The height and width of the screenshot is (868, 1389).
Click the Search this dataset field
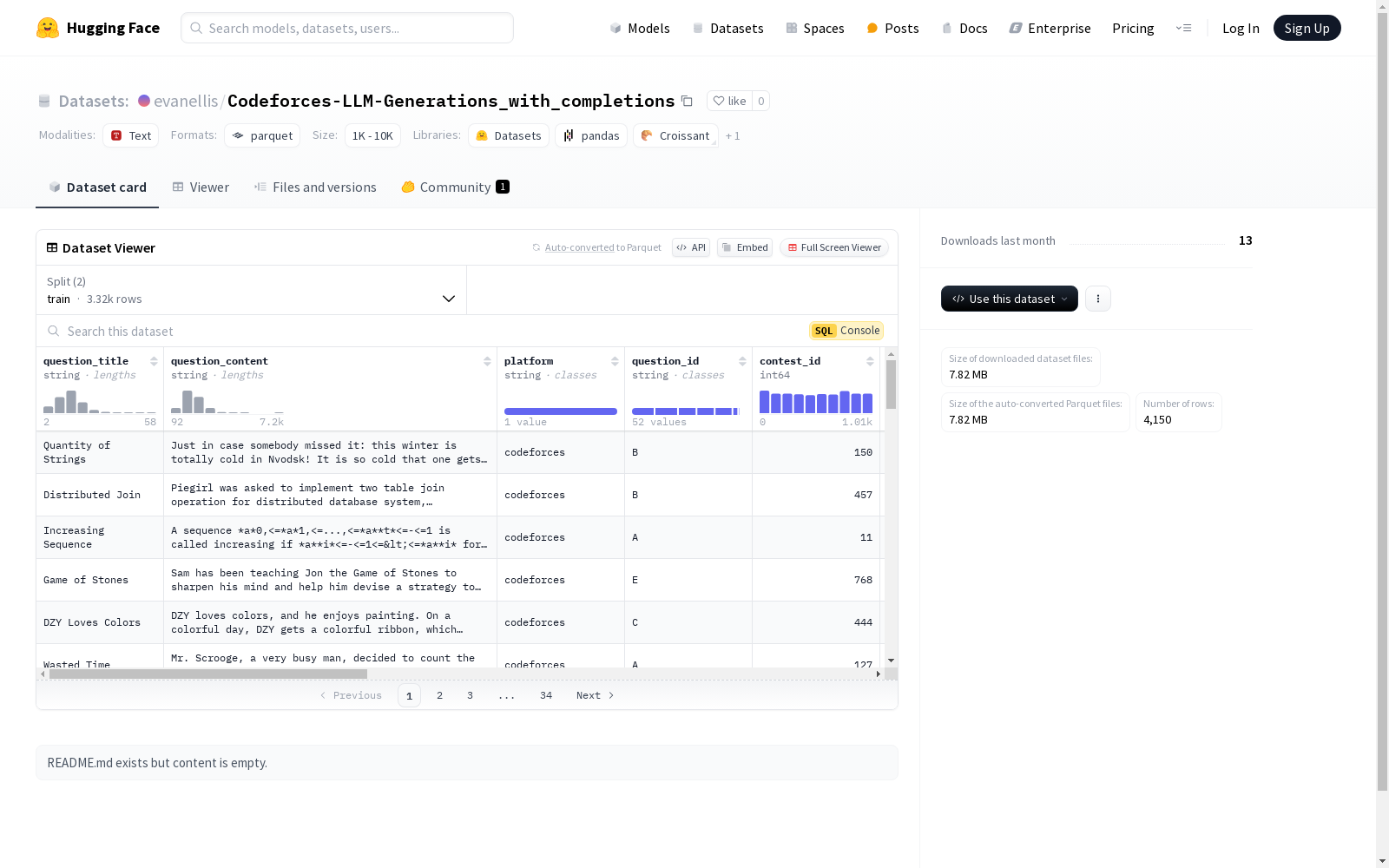pos(425,331)
